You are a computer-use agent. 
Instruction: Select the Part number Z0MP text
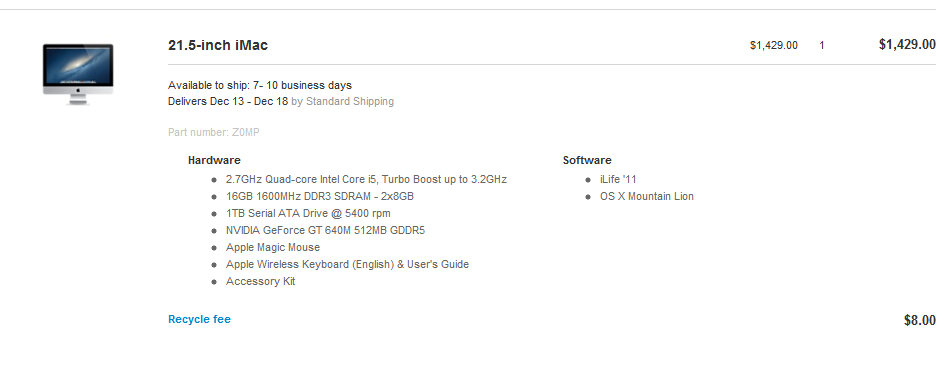(214, 132)
